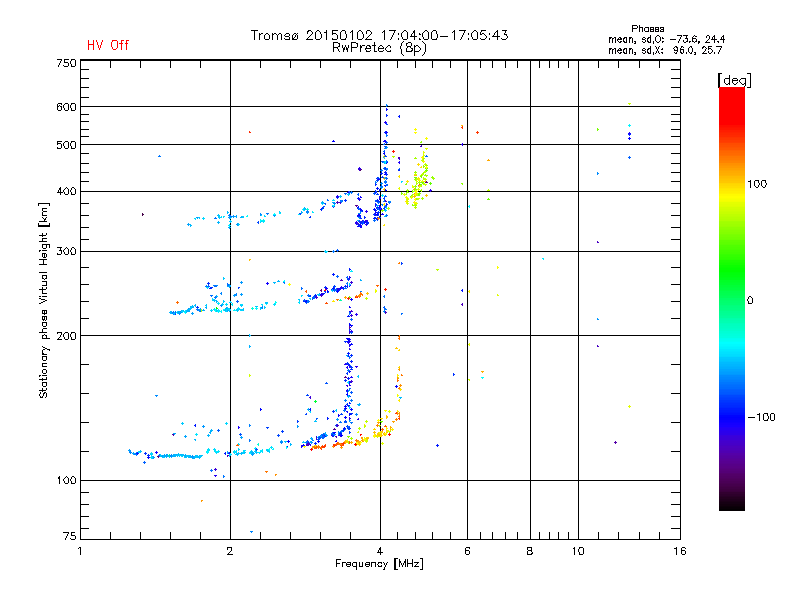Click the 'mean, sd,X: 96.0, 25.7' line

coord(665,51)
